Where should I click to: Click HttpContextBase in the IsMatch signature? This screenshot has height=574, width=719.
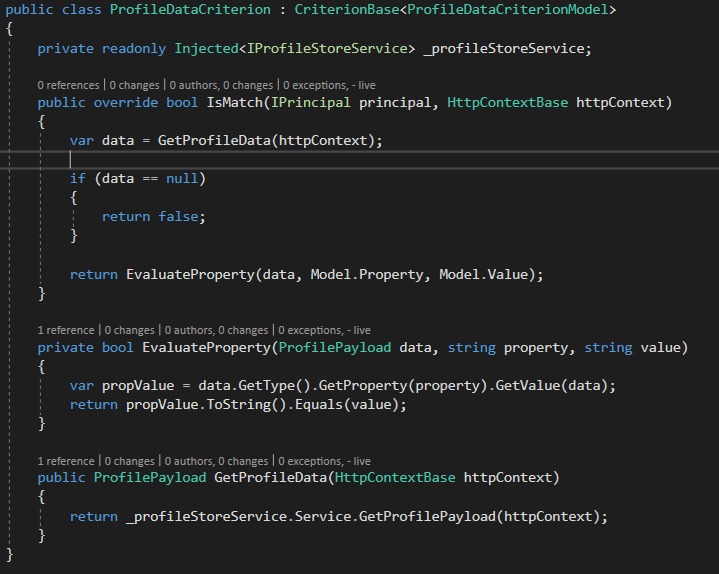click(x=508, y=102)
